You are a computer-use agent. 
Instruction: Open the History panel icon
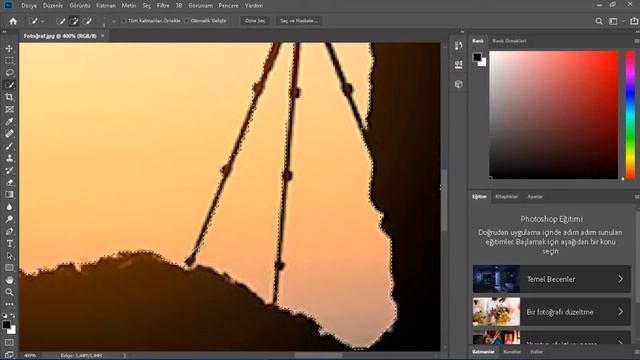458,45
